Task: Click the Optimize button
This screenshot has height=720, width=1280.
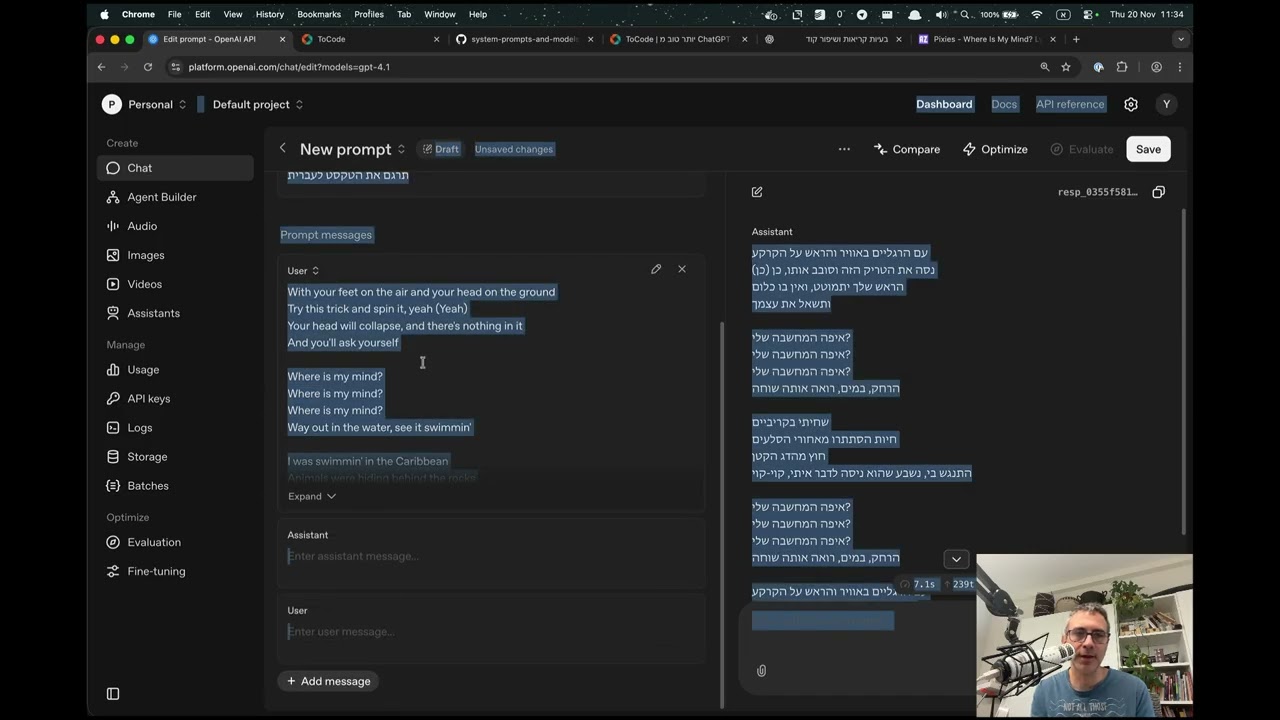Action: pyautogui.click(x=995, y=149)
